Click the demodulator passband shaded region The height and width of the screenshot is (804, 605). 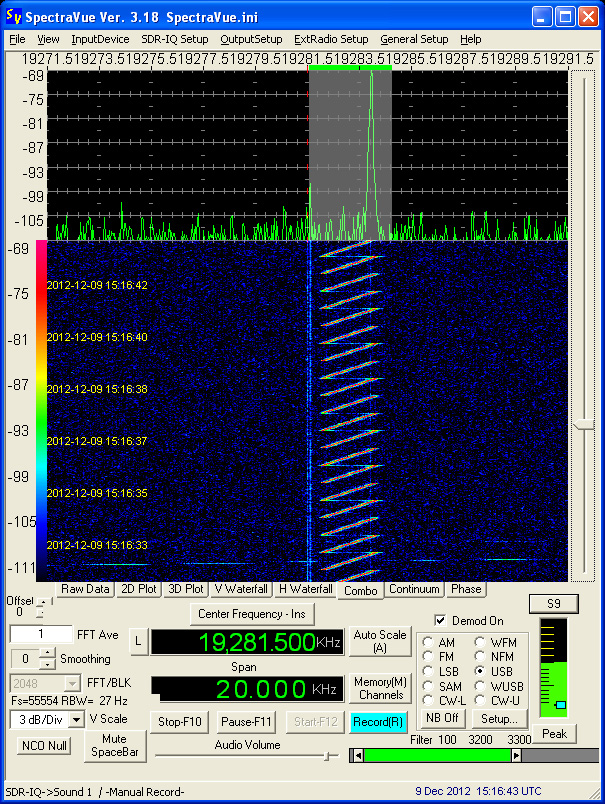[350, 154]
